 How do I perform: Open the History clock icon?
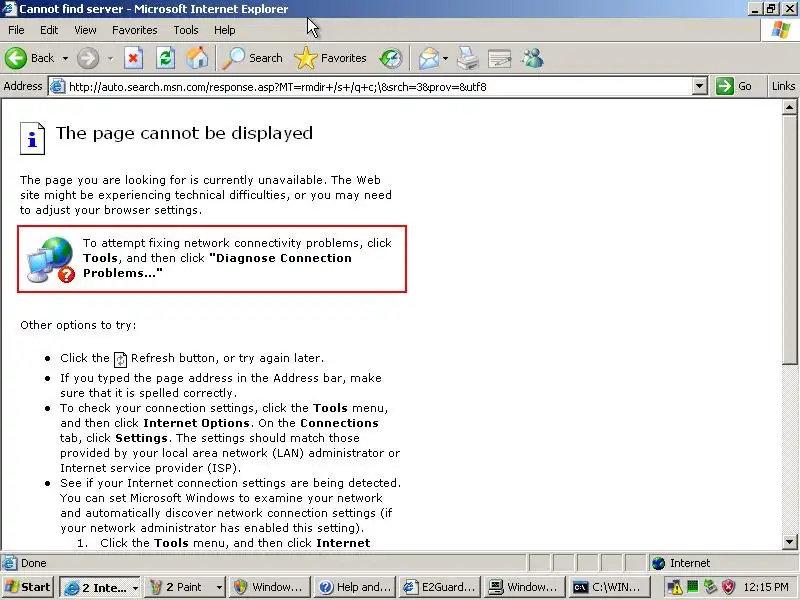coord(391,58)
